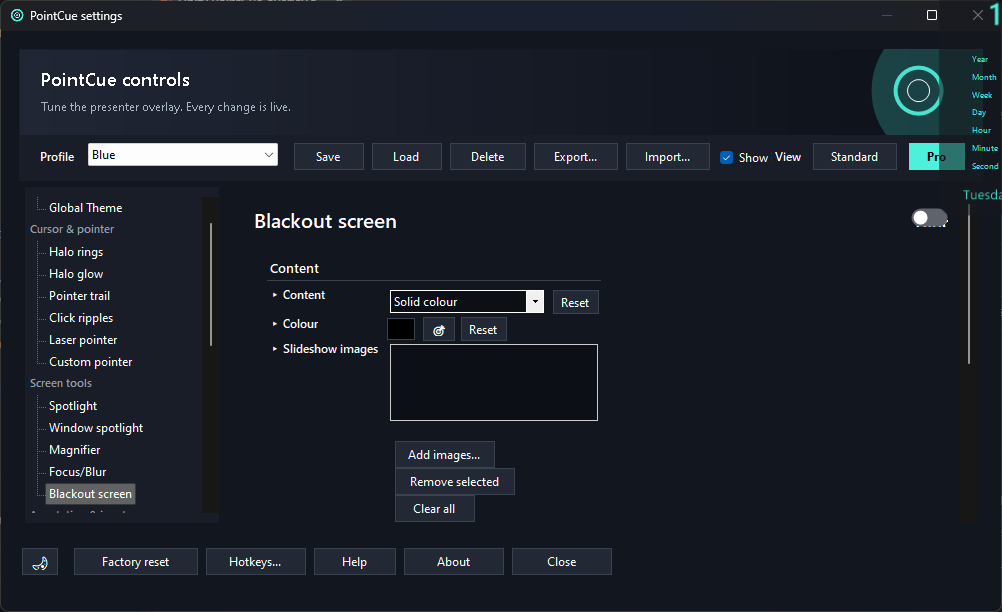
Task: Delete the selected profile
Action: click(x=488, y=157)
